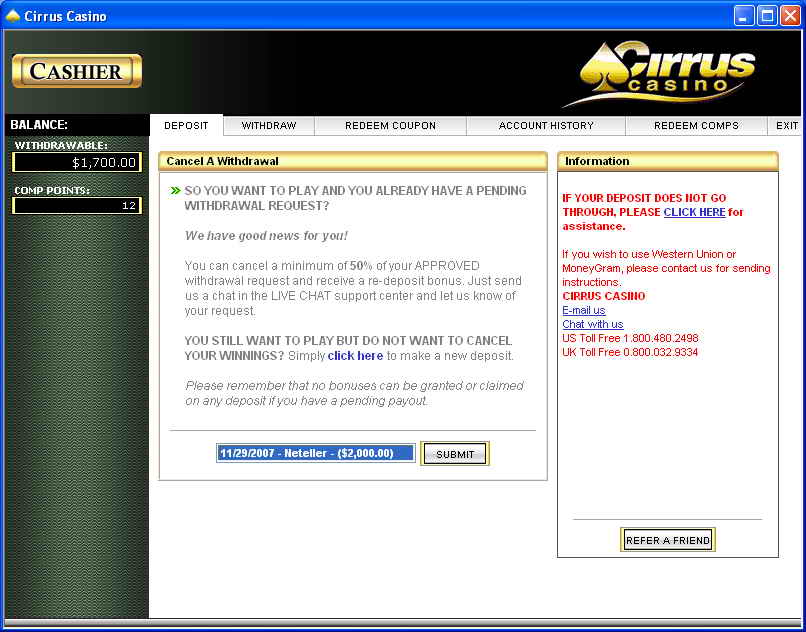Click the comp points value 12
Image resolution: width=806 pixels, height=632 pixels.
pyautogui.click(x=77, y=206)
